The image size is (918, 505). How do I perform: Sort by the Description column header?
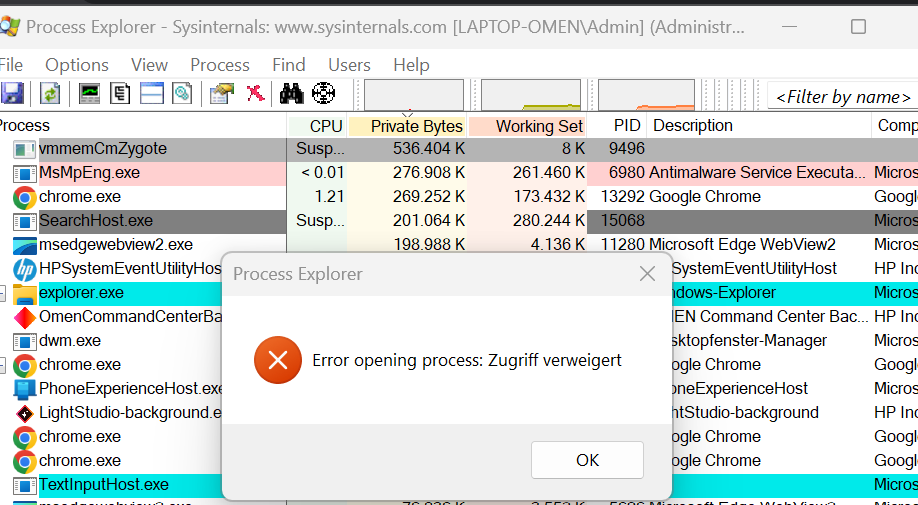coord(759,126)
